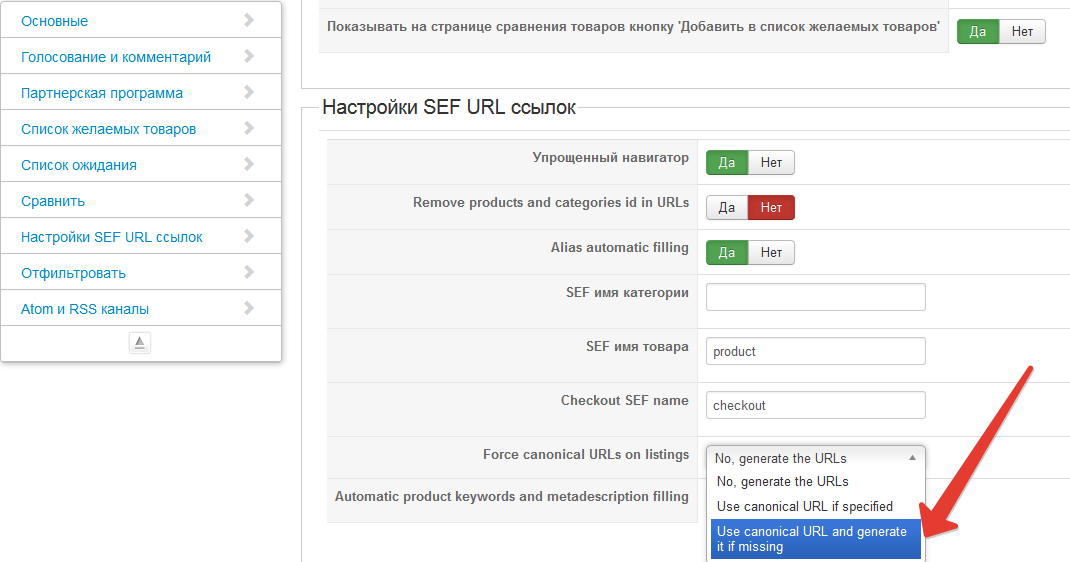This screenshot has width=1070, height=562.
Task: Choose 'Use canonical URL and generate it if missing'
Action: [x=814, y=539]
